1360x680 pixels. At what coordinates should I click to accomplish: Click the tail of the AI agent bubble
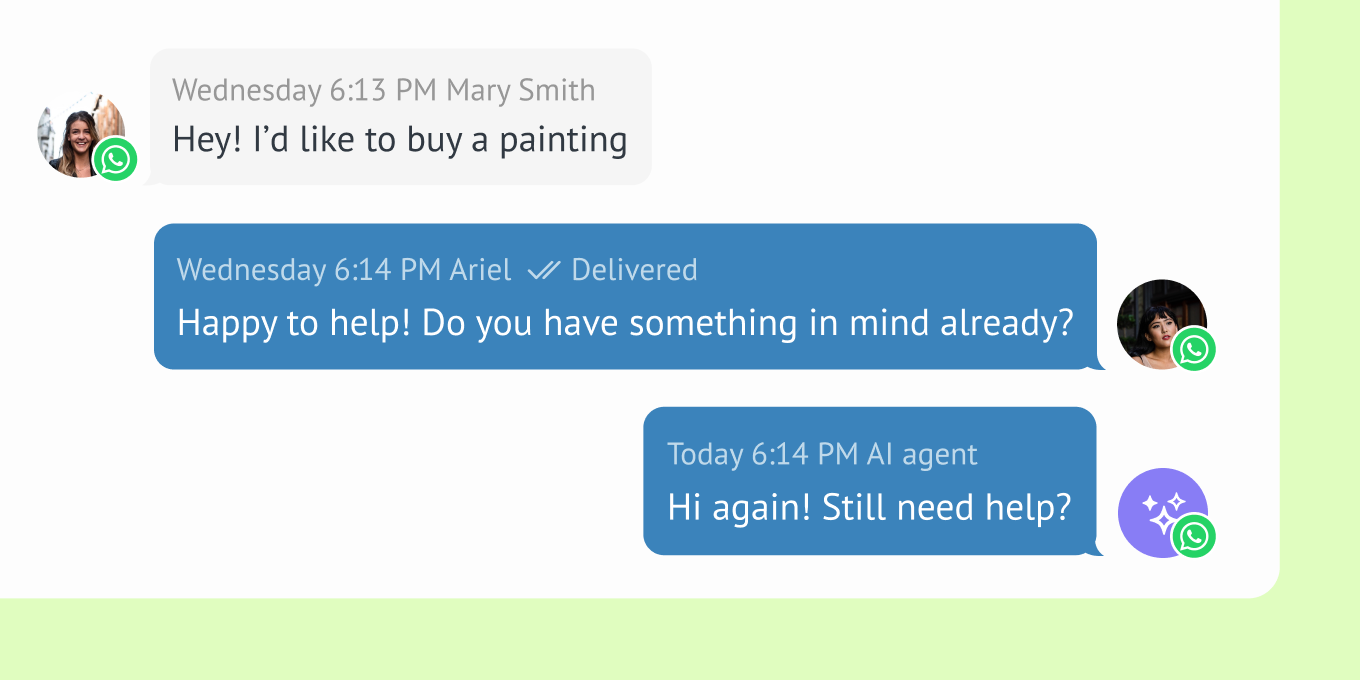(1098, 549)
